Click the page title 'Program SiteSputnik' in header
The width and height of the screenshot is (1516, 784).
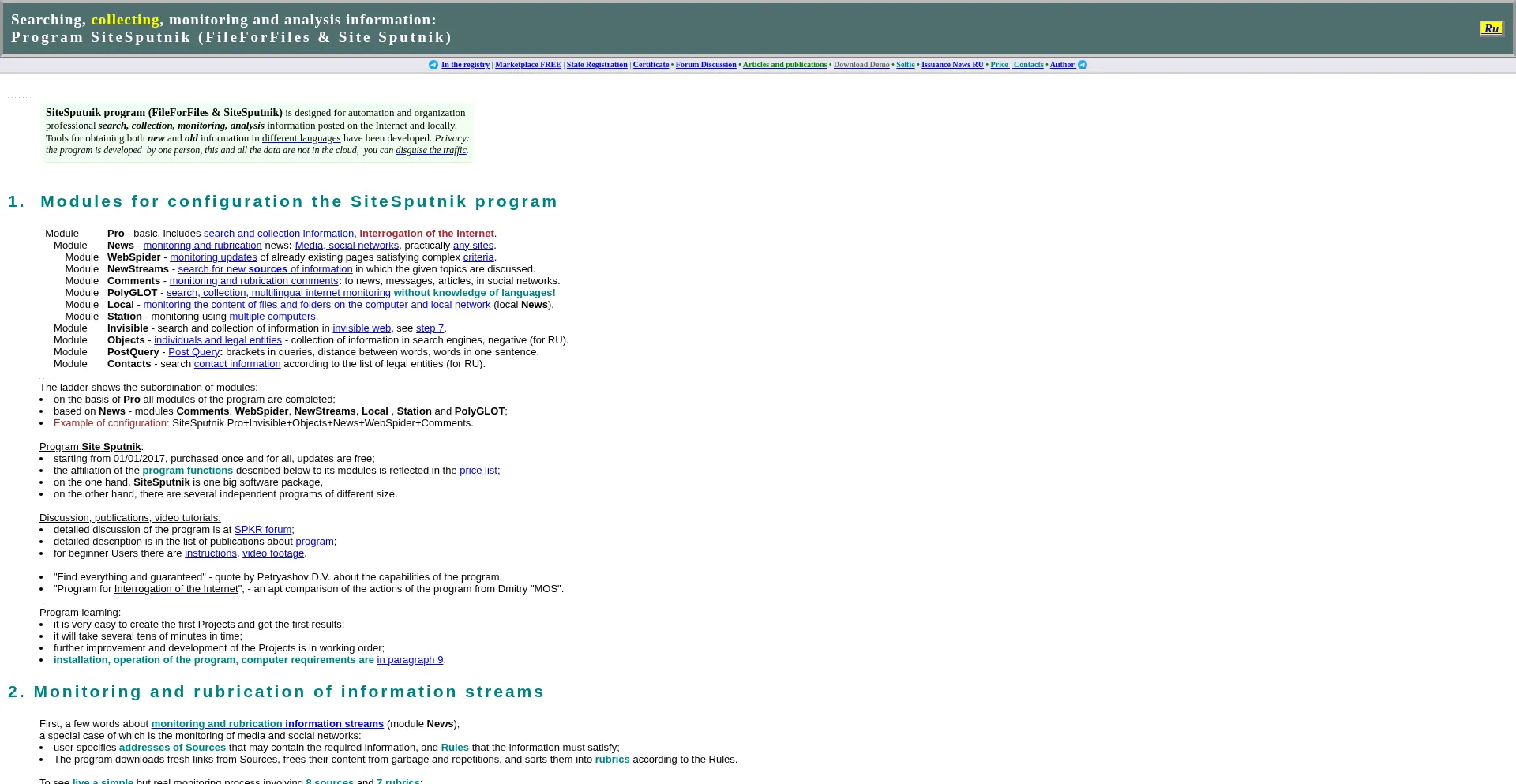coord(231,37)
